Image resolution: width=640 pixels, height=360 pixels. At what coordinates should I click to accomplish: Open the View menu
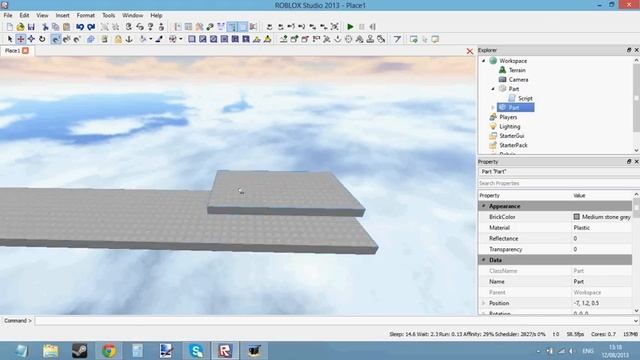(x=42, y=16)
